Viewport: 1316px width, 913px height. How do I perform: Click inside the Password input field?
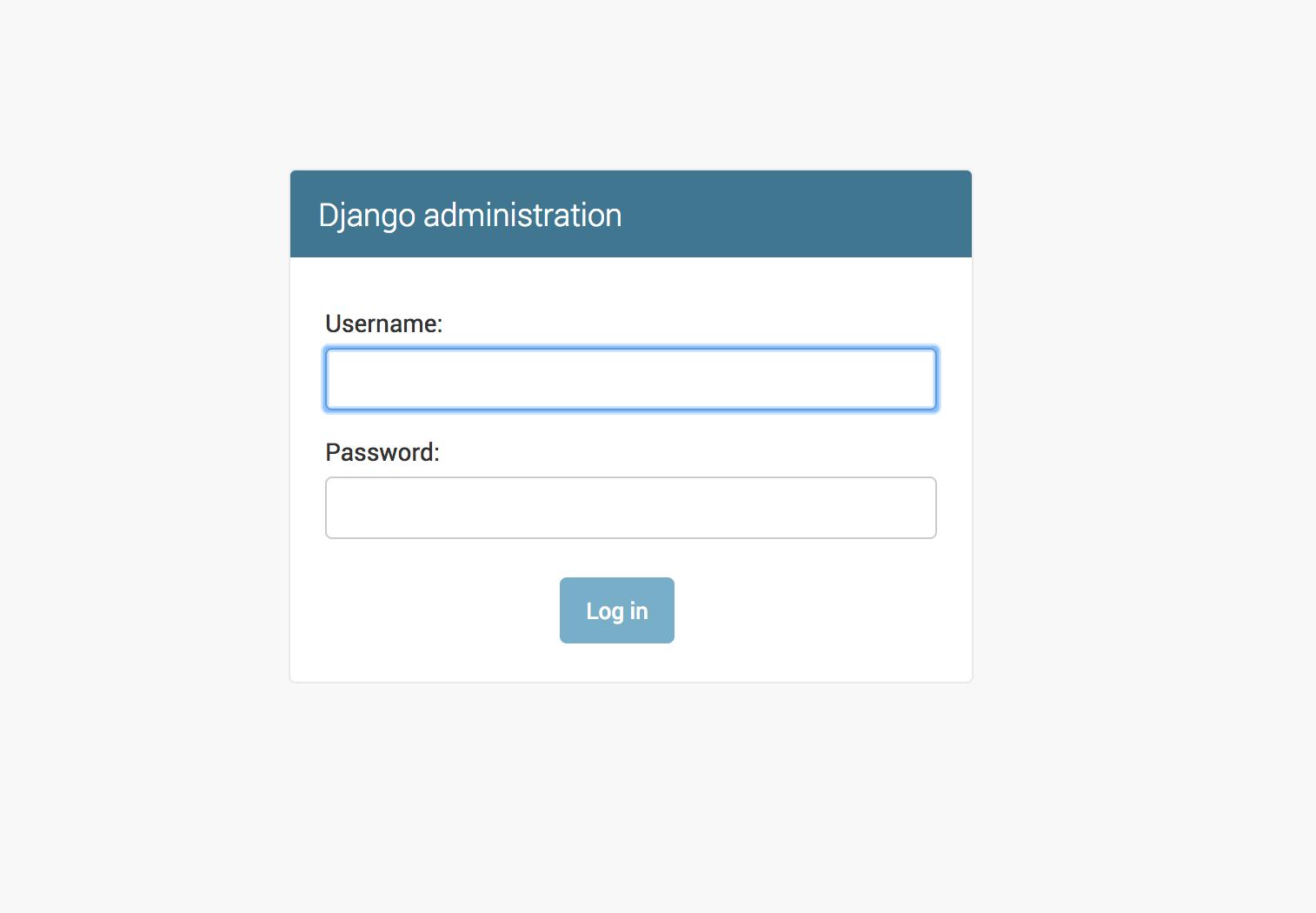click(630, 507)
